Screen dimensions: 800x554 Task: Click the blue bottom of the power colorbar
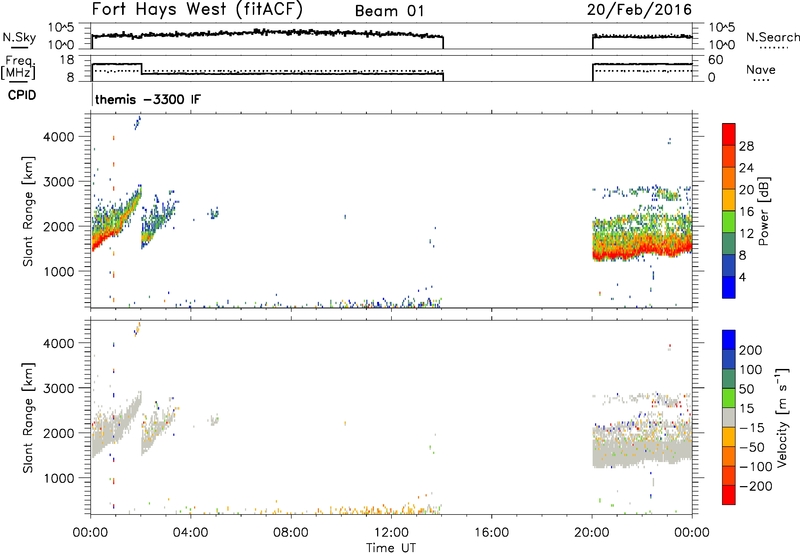(x=729, y=287)
